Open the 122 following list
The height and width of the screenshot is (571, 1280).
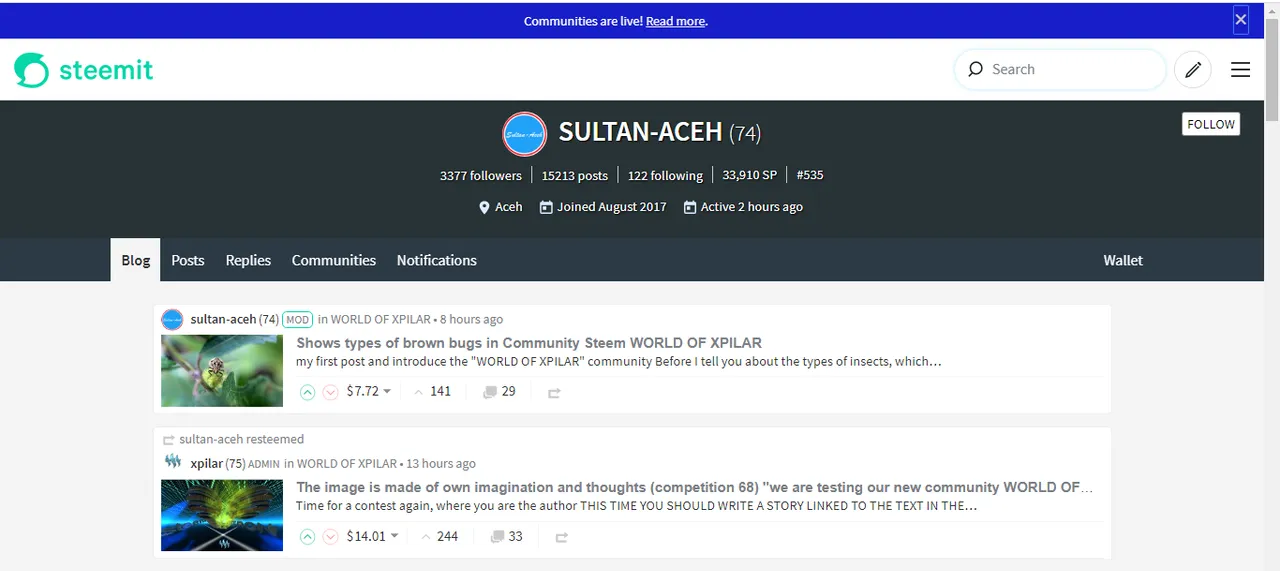click(665, 175)
